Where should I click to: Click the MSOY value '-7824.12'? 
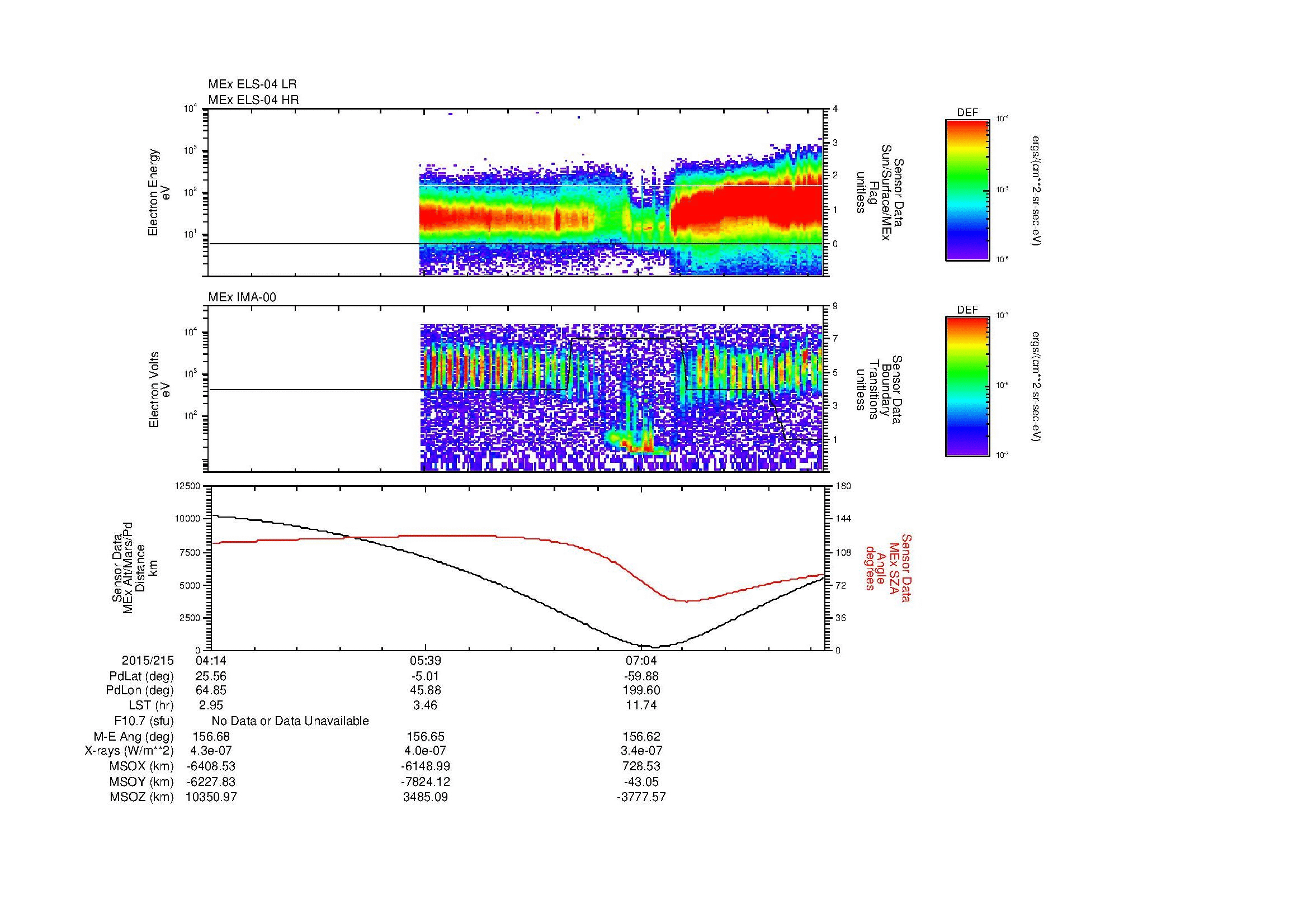[425, 781]
